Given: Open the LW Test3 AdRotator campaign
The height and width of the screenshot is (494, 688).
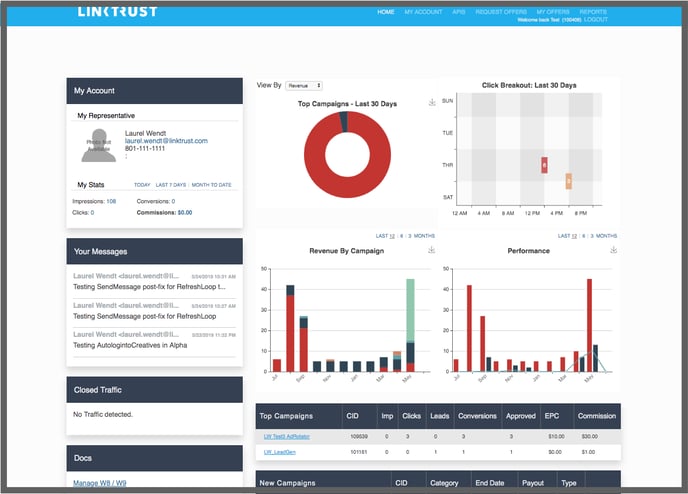Looking at the screenshot, I should click(287, 437).
